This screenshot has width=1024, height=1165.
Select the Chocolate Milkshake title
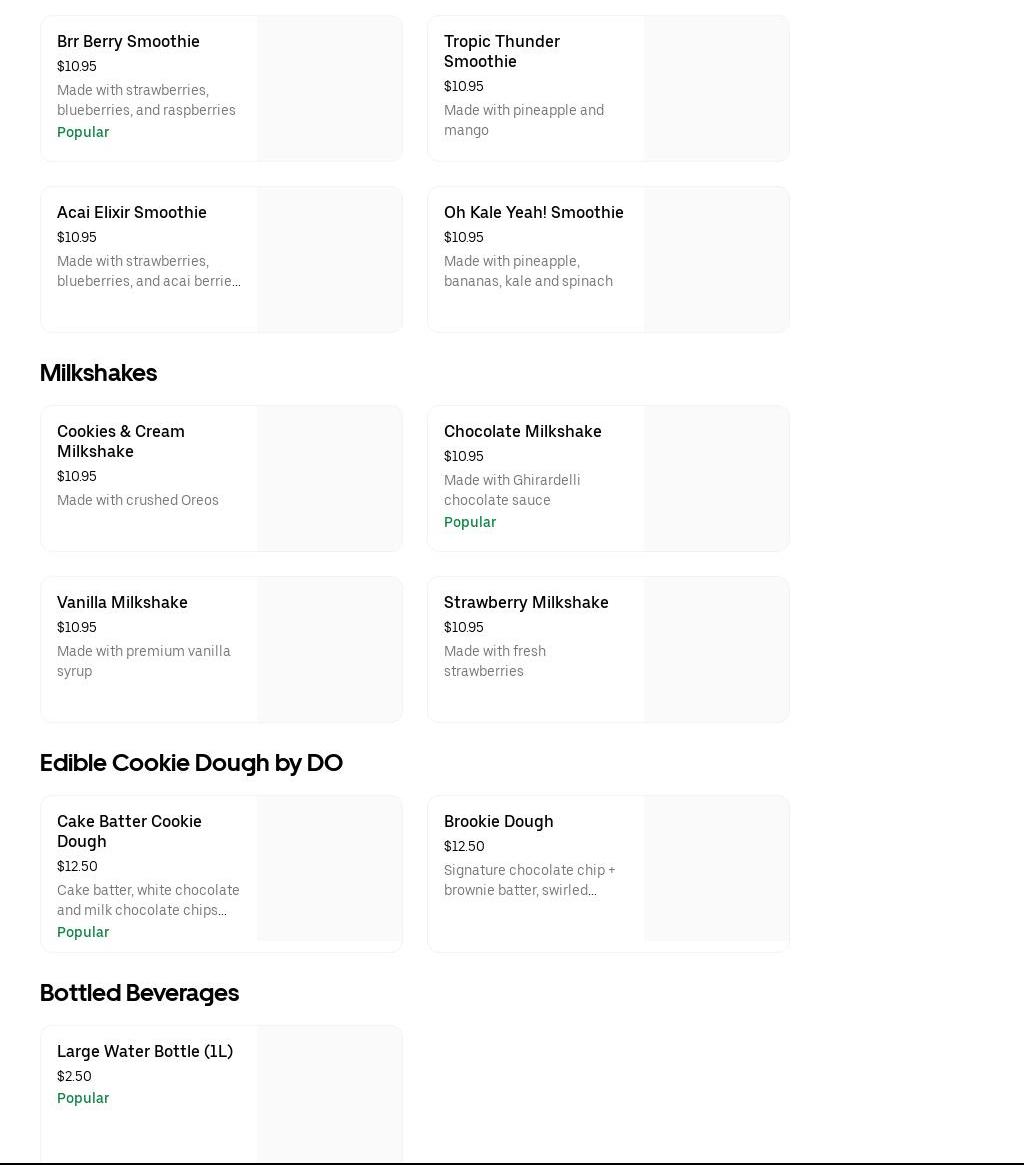(522, 432)
